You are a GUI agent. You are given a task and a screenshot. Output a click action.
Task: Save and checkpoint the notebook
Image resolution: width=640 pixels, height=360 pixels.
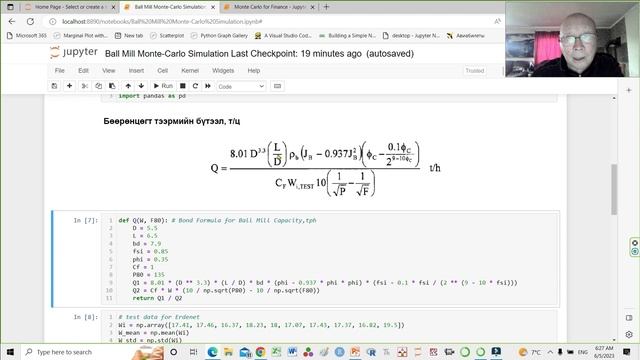pyautogui.click(x=54, y=86)
